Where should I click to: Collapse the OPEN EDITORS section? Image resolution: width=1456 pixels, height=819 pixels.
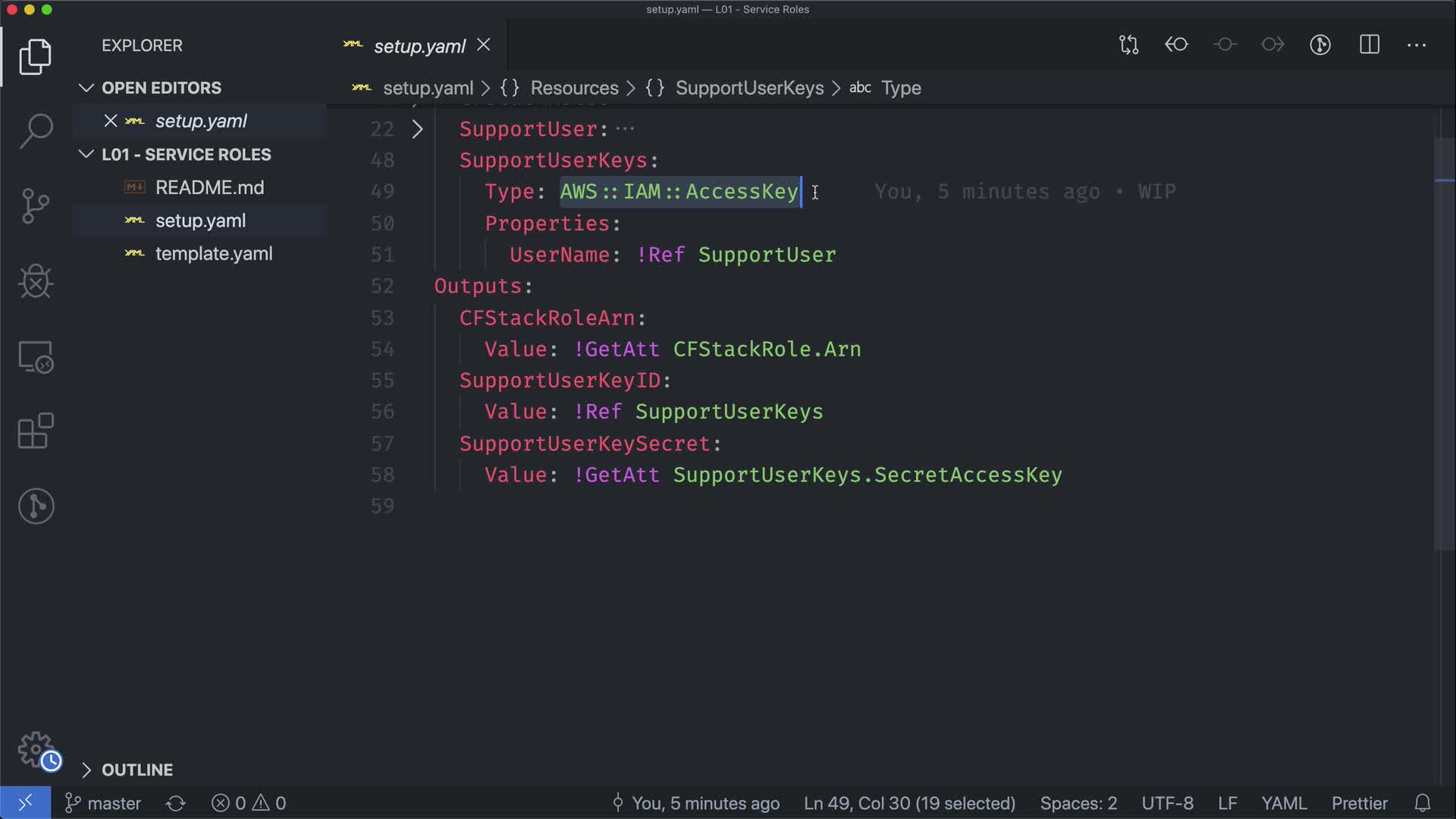[x=86, y=88]
